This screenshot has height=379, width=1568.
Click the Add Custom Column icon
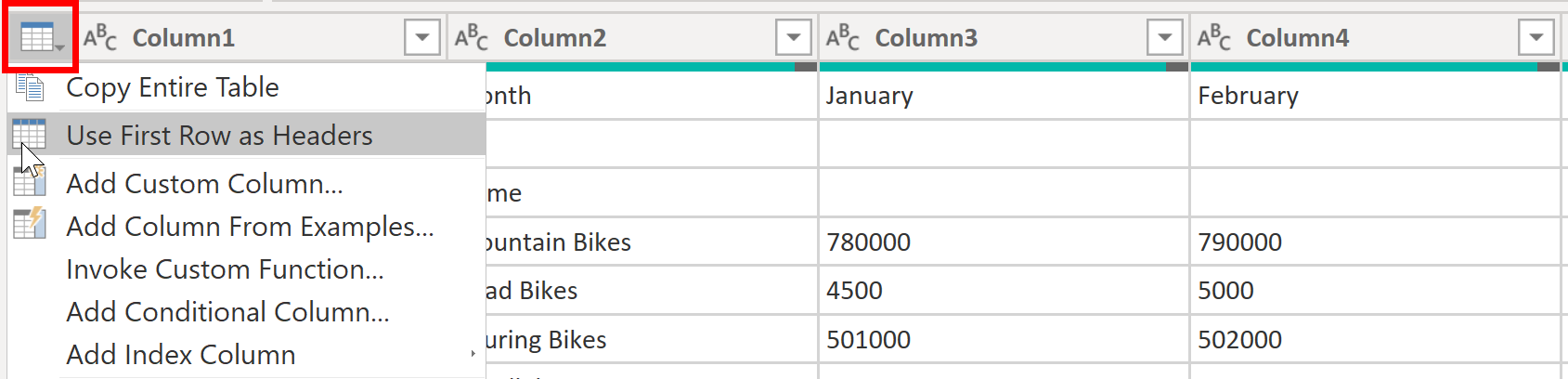click(30, 180)
